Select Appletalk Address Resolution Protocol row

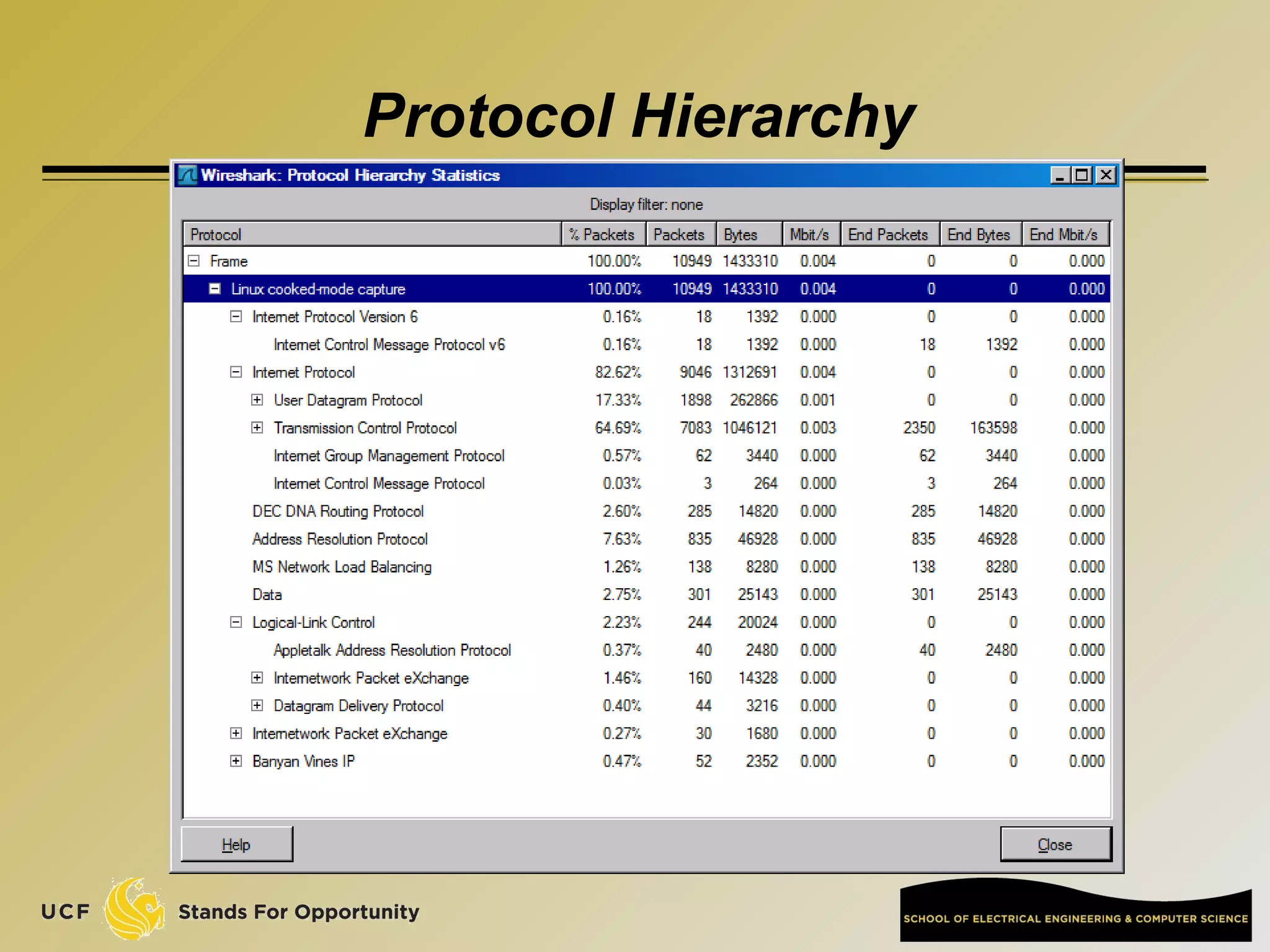coord(647,650)
